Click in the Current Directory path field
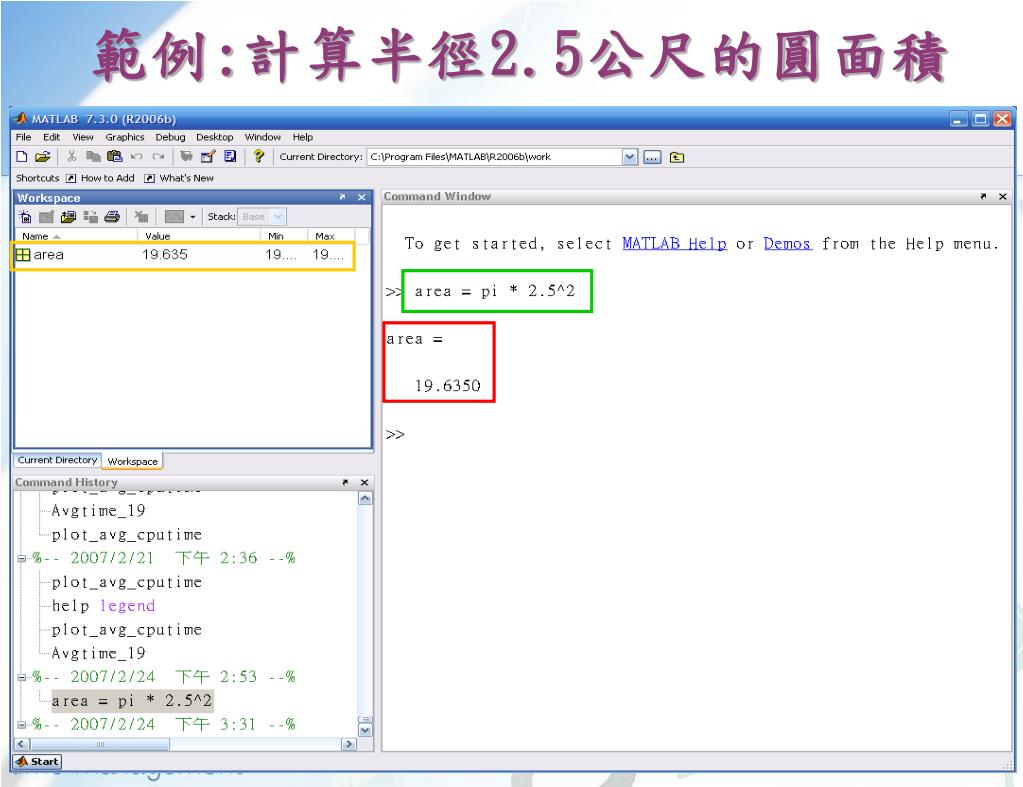The height and width of the screenshot is (787, 1023). pos(494,157)
